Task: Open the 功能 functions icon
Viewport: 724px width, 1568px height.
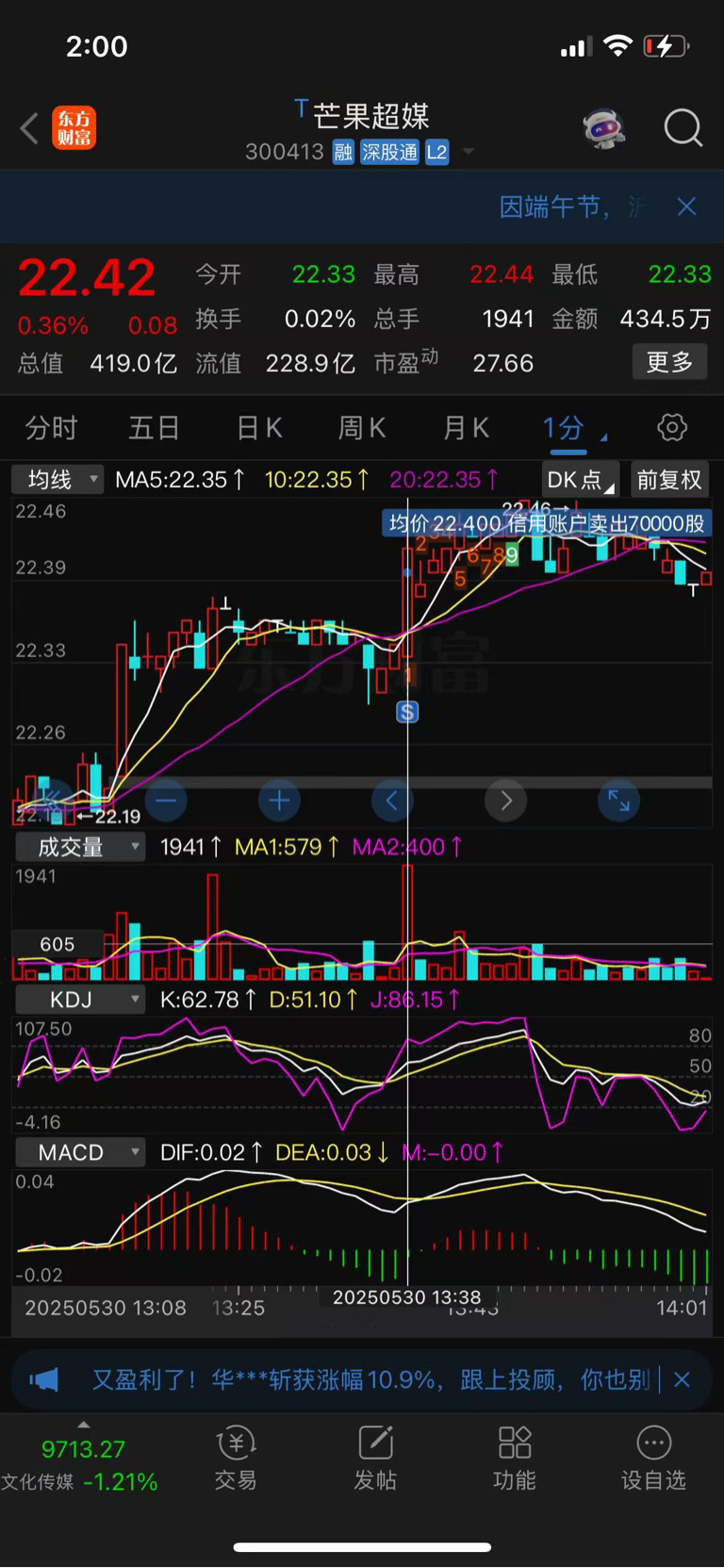Action: coord(515,1458)
